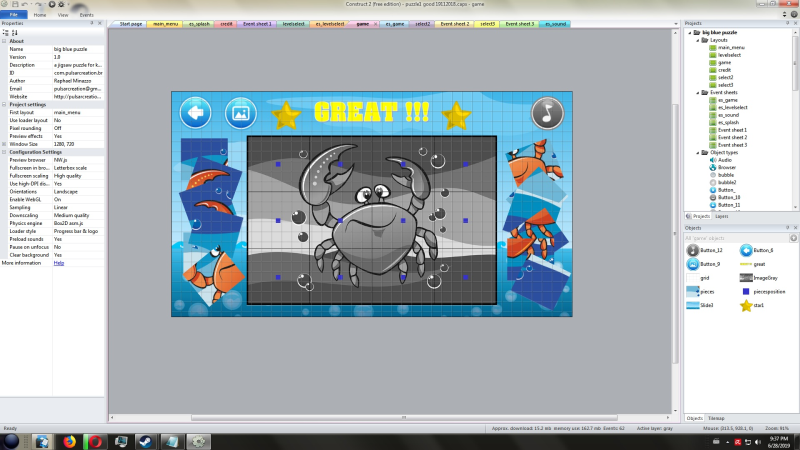This screenshot has height=450, width=800.
Task: Switch to the Home ribbon tab
Action: [40, 15]
